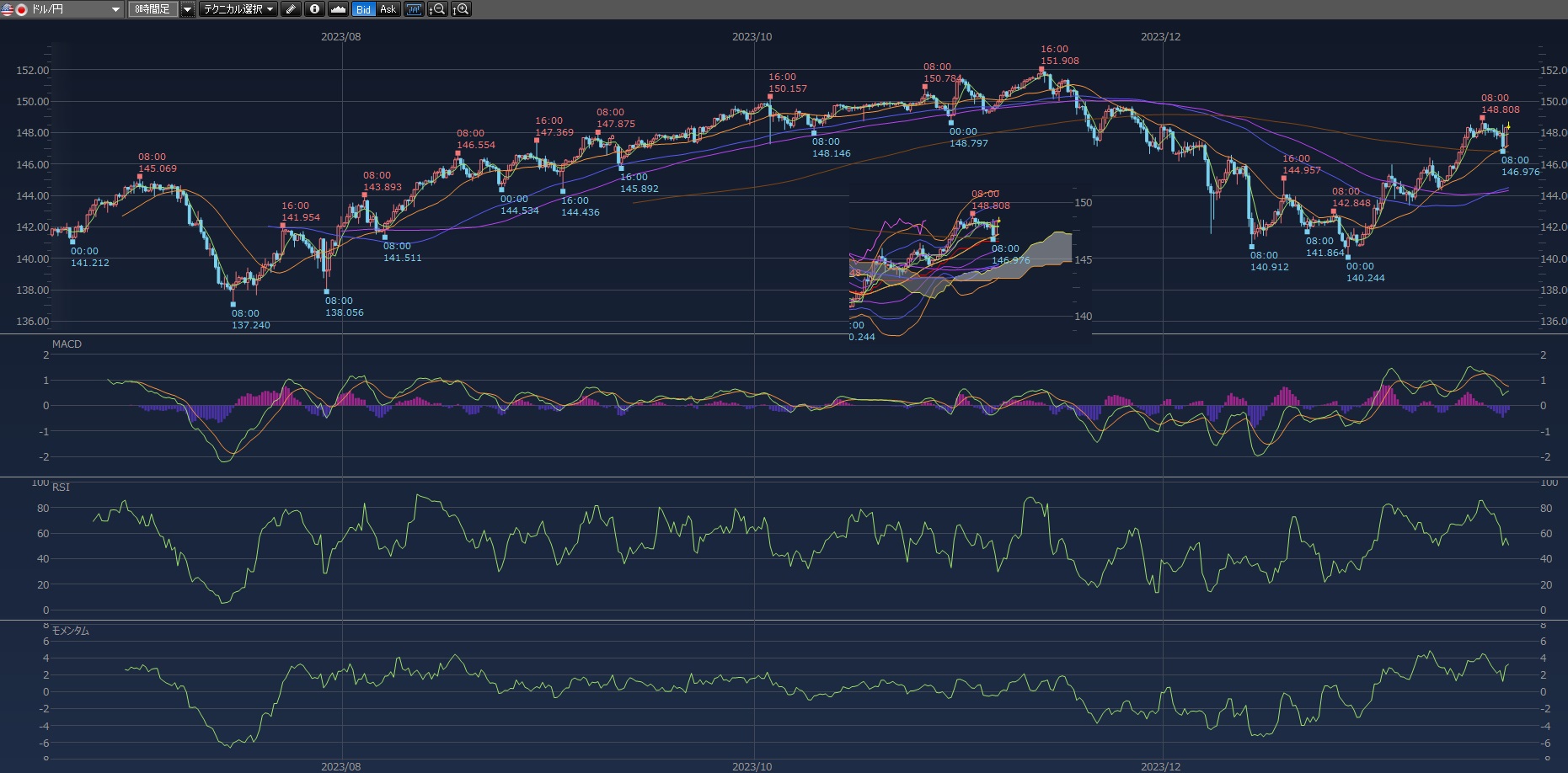This screenshot has height=773, width=1568.
Task: Click the モメンタム panel label
Action: click(x=70, y=631)
